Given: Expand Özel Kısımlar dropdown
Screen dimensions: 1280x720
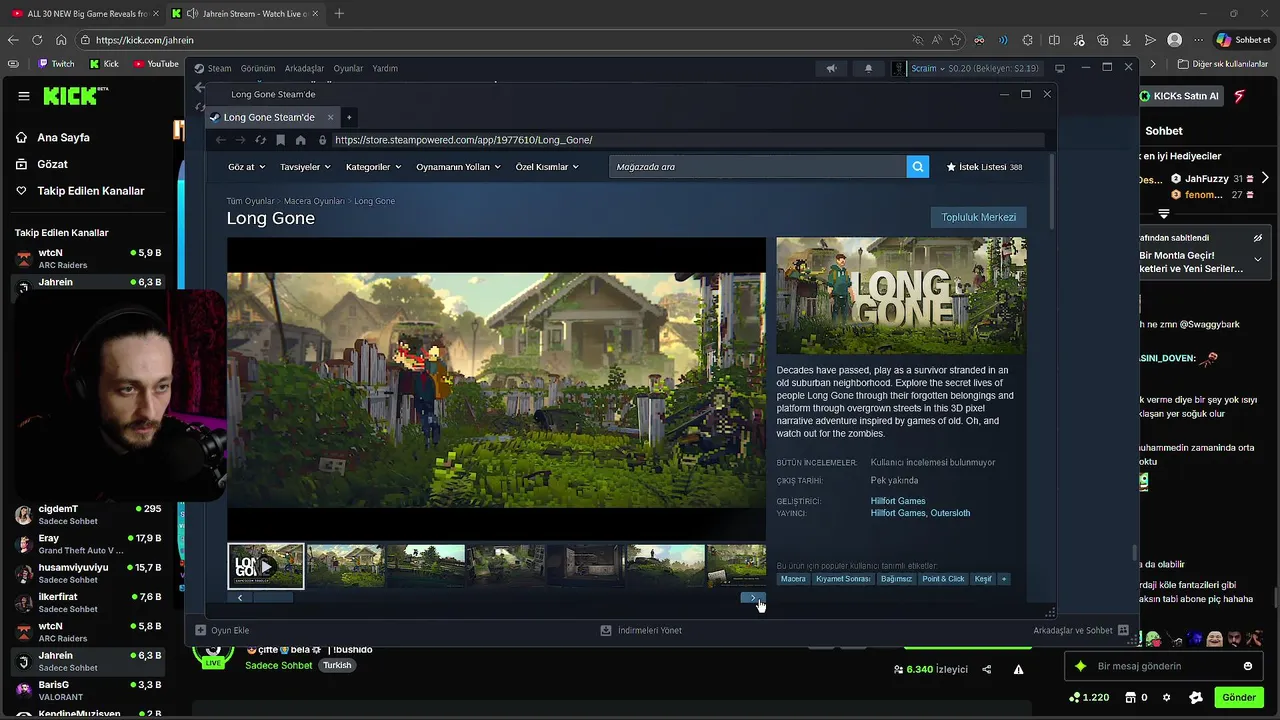Looking at the screenshot, I should point(547,167).
